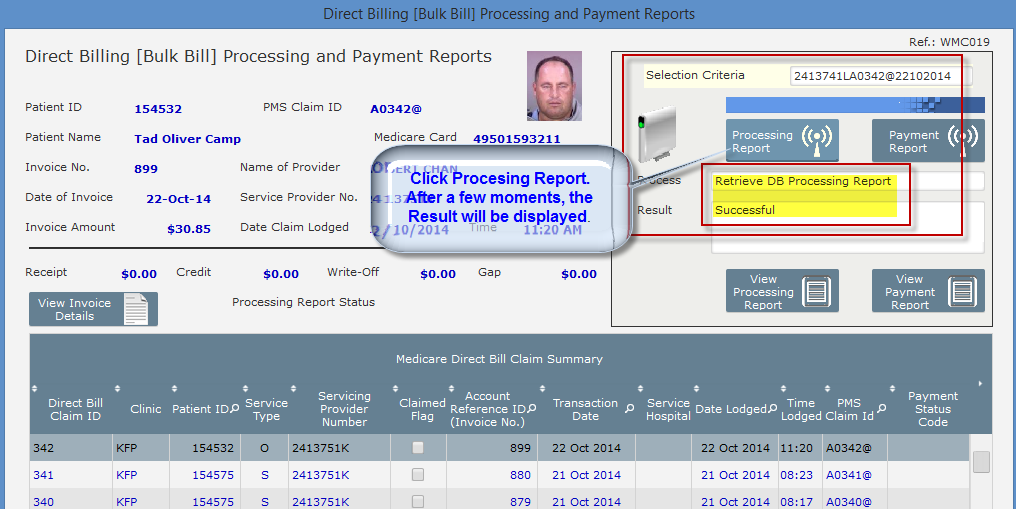Click time lodged 08:23 cell
1016x509 pixels.
coord(796,475)
